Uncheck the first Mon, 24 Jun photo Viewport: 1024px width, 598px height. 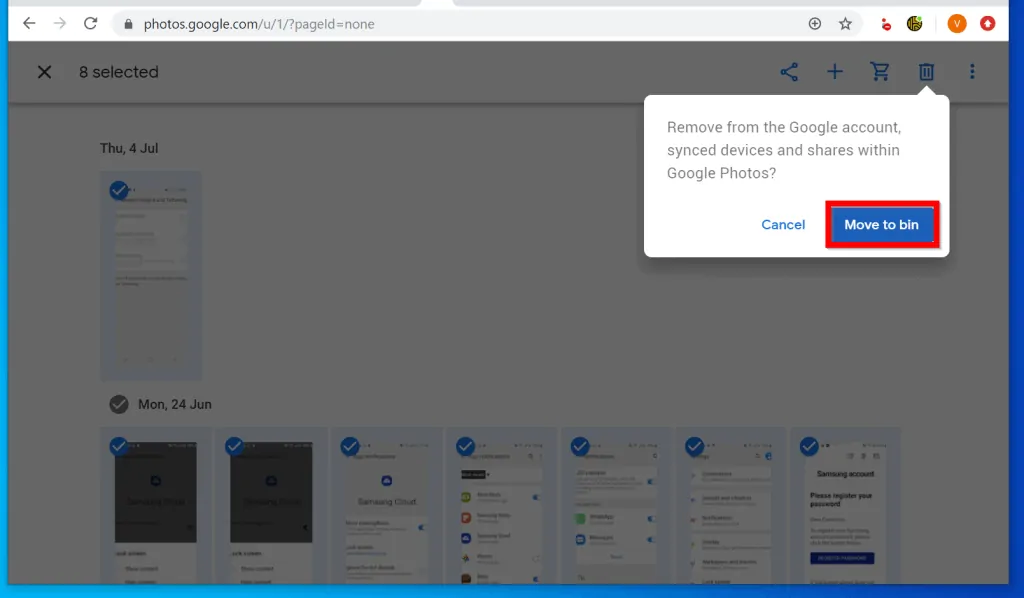119,446
